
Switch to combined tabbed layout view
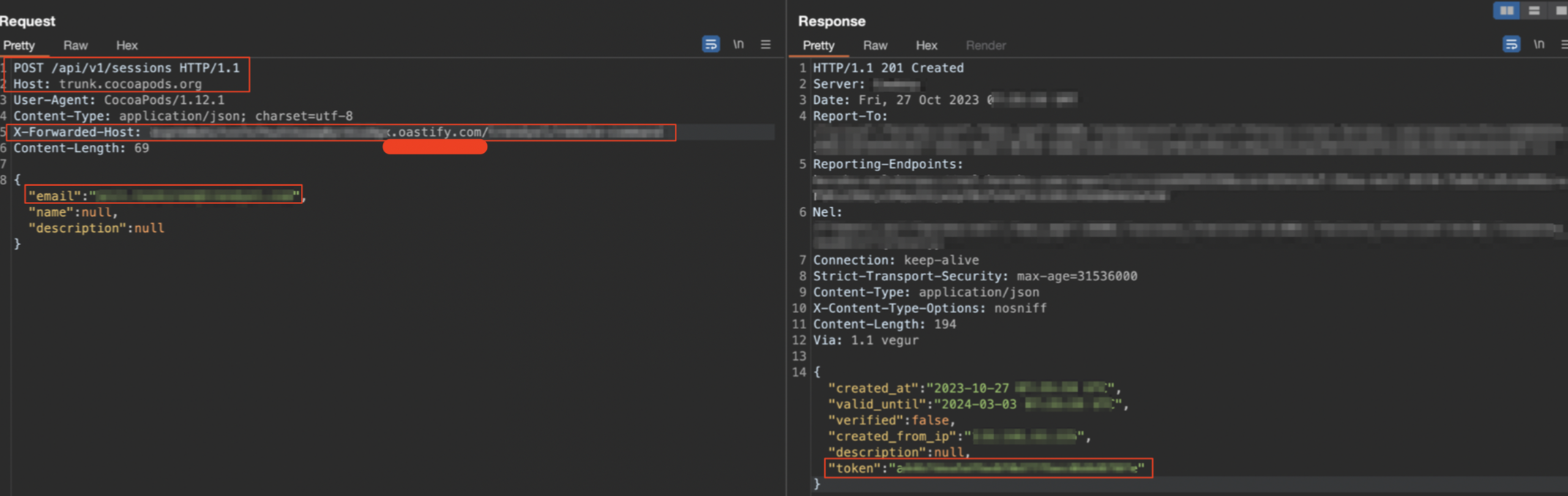coord(1560,10)
